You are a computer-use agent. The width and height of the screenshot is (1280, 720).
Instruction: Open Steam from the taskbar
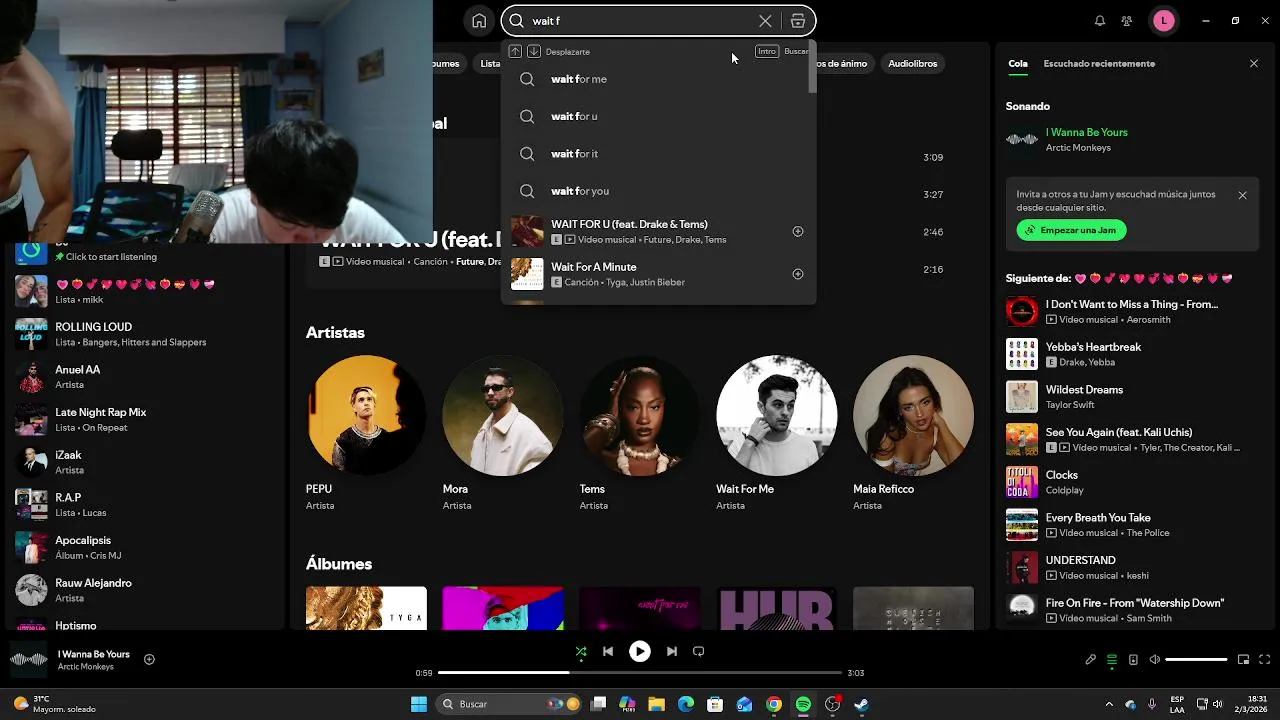coord(861,704)
